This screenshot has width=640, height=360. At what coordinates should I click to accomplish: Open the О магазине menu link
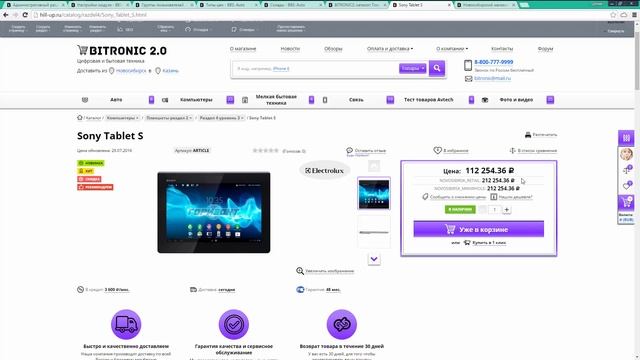click(243, 49)
